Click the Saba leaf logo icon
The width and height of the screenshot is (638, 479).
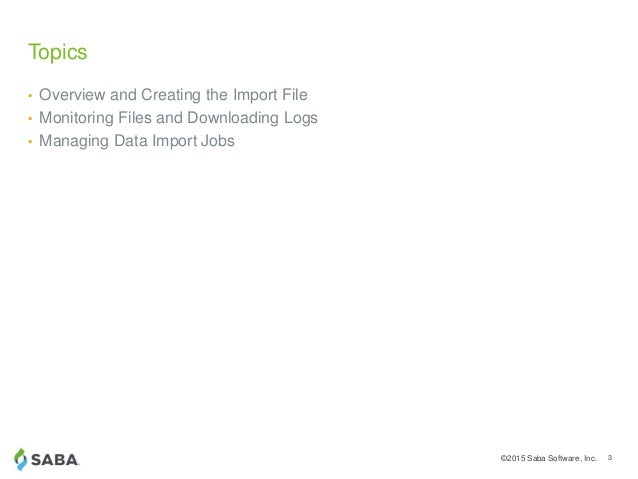tap(20, 459)
